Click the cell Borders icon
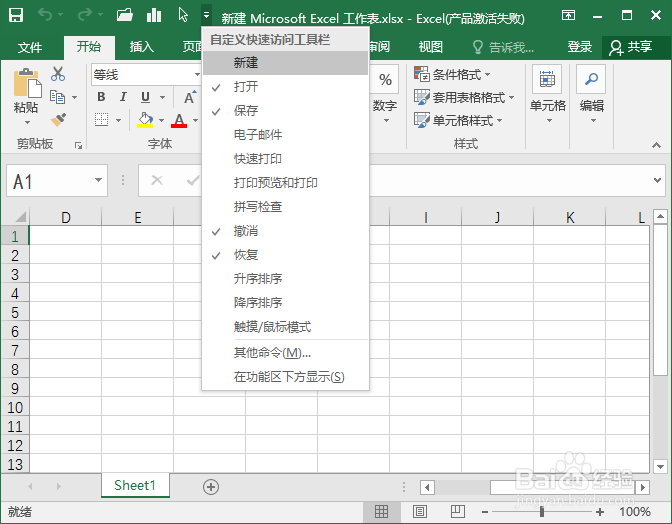The image size is (672, 524). (x=102, y=120)
